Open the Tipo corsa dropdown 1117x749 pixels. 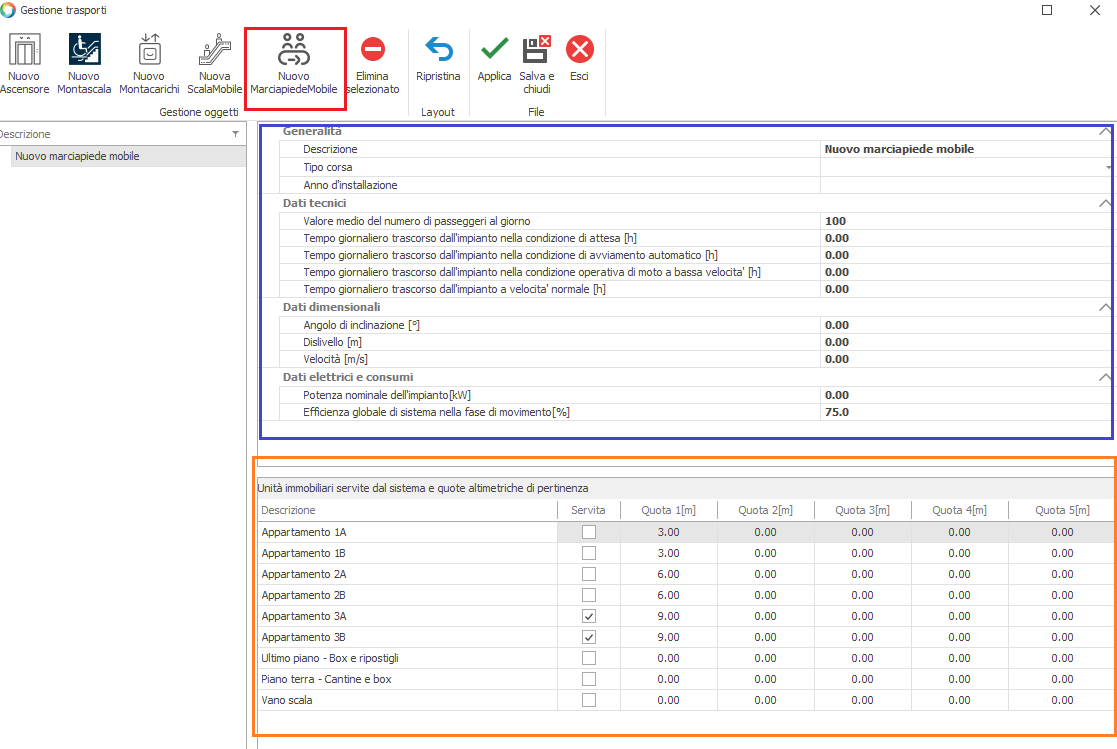click(1109, 167)
